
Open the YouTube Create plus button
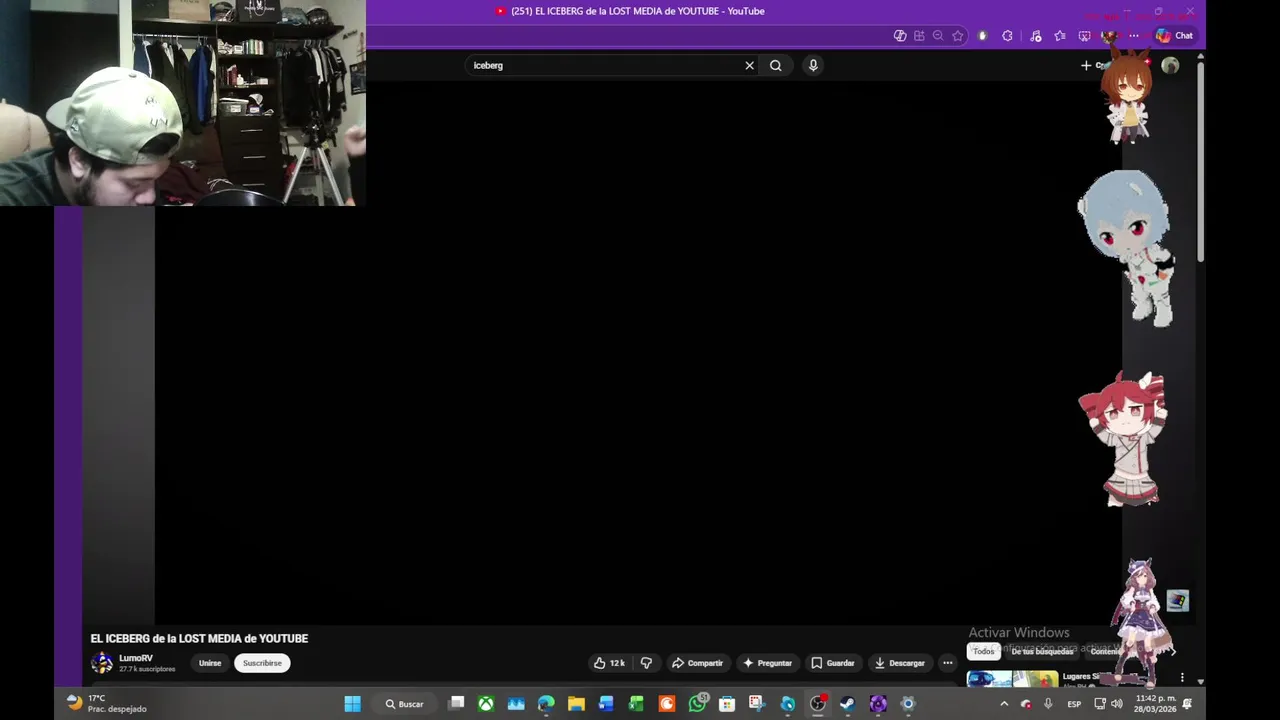[x=1094, y=65]
